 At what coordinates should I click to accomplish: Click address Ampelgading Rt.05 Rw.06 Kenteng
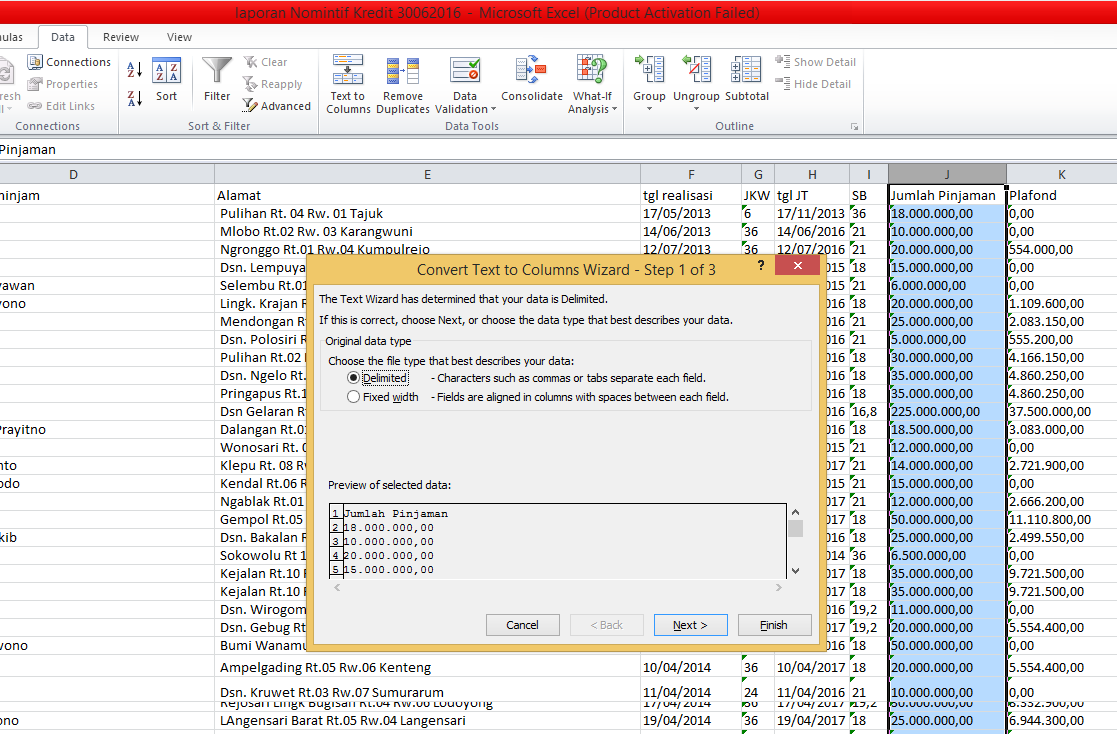point(427,668)
